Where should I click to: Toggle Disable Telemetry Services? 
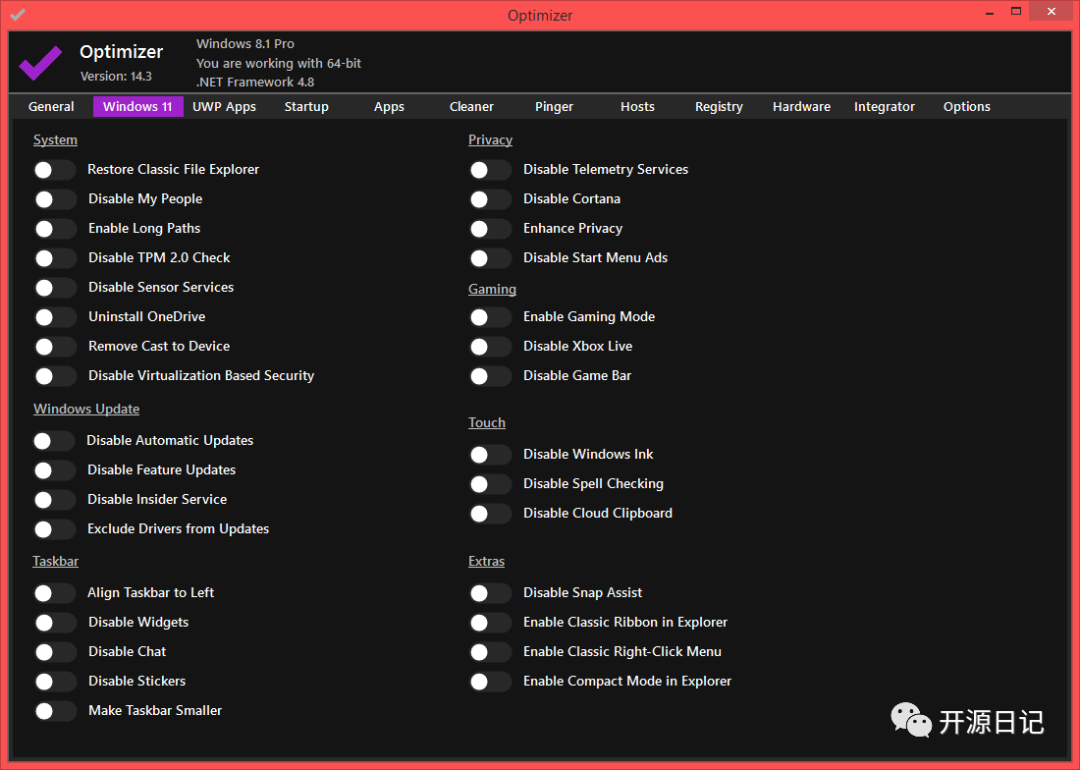pos(490,169)
